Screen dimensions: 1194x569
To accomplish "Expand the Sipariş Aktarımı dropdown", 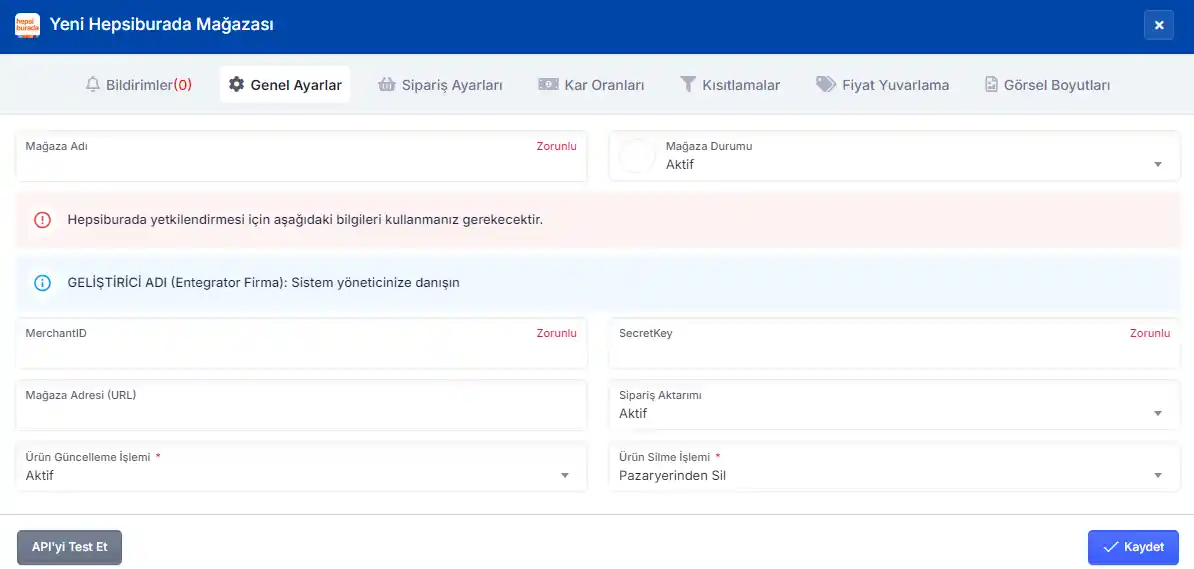I will click(x=896, y=405).
